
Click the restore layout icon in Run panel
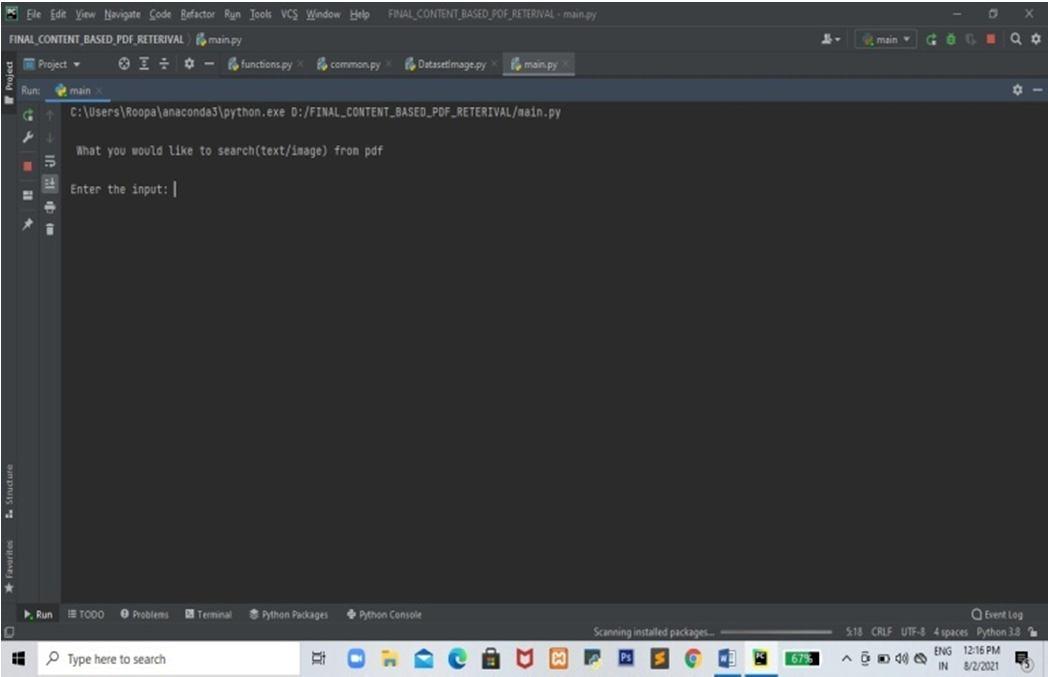tap(27, 195)
